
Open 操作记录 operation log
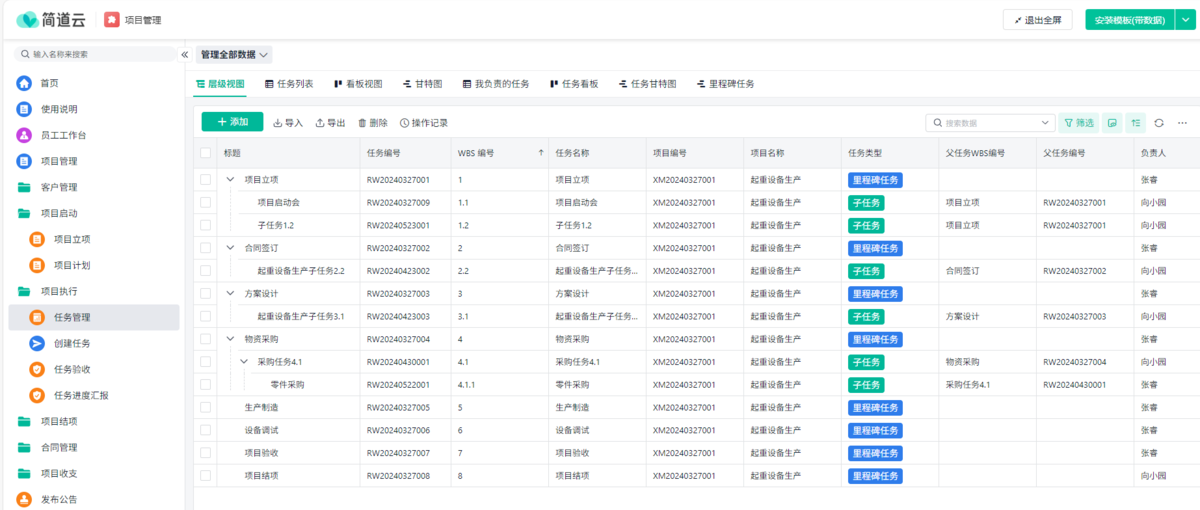424,123
